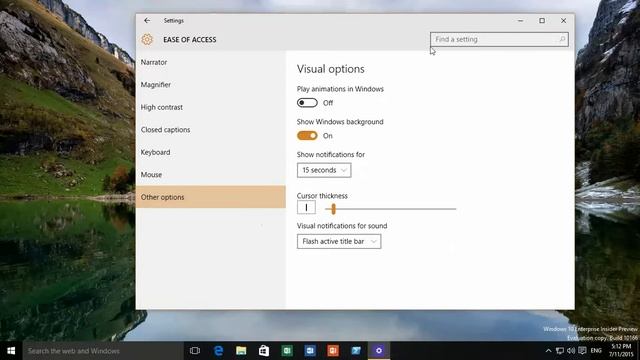
Task: Click the Settings app taskbar icon
Action: [x=379, y=351]
